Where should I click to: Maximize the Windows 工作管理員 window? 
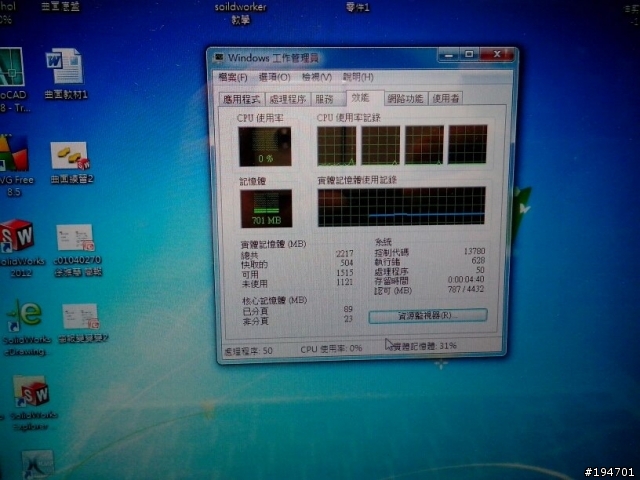pos(469,54)
